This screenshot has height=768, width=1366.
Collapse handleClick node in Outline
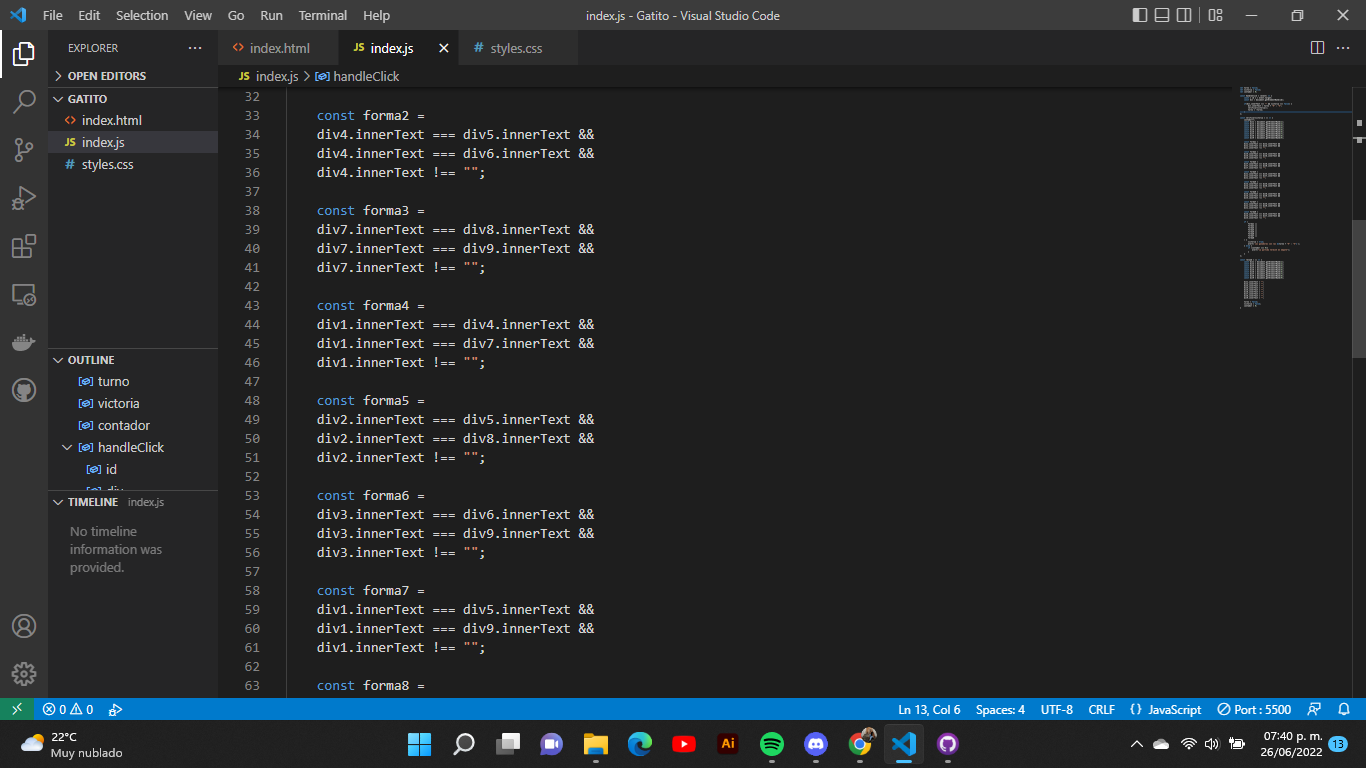point(68,447)
